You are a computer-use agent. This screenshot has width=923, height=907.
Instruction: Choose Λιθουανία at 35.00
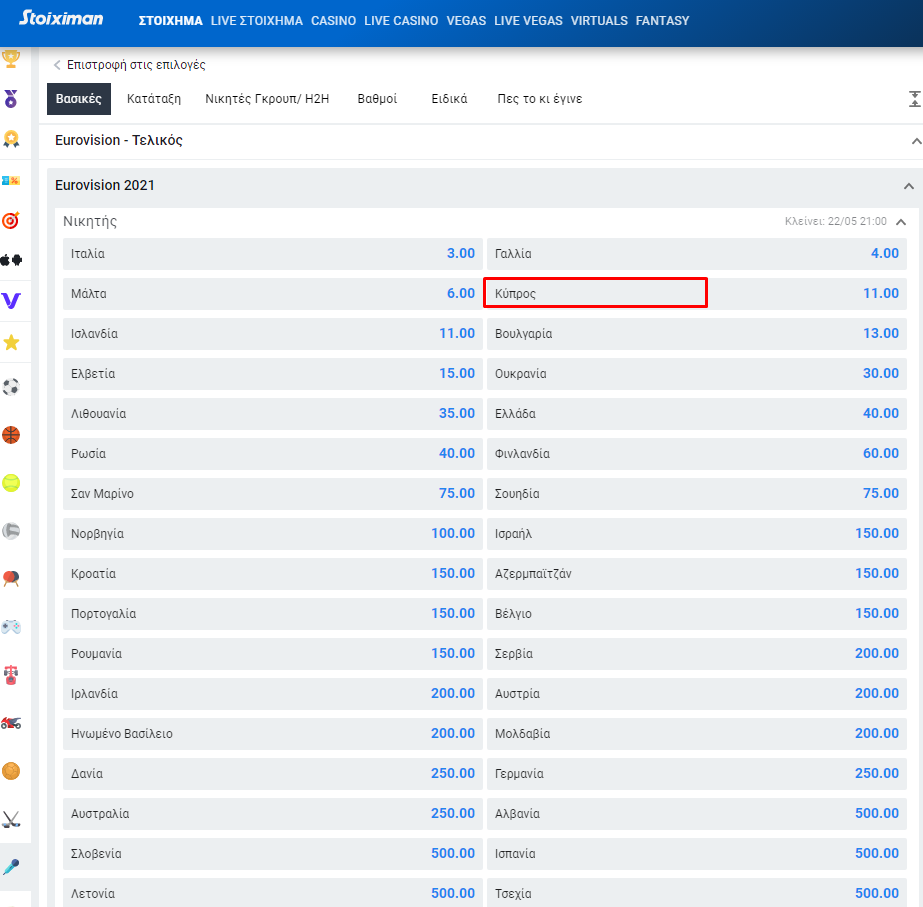coord(273,414)
